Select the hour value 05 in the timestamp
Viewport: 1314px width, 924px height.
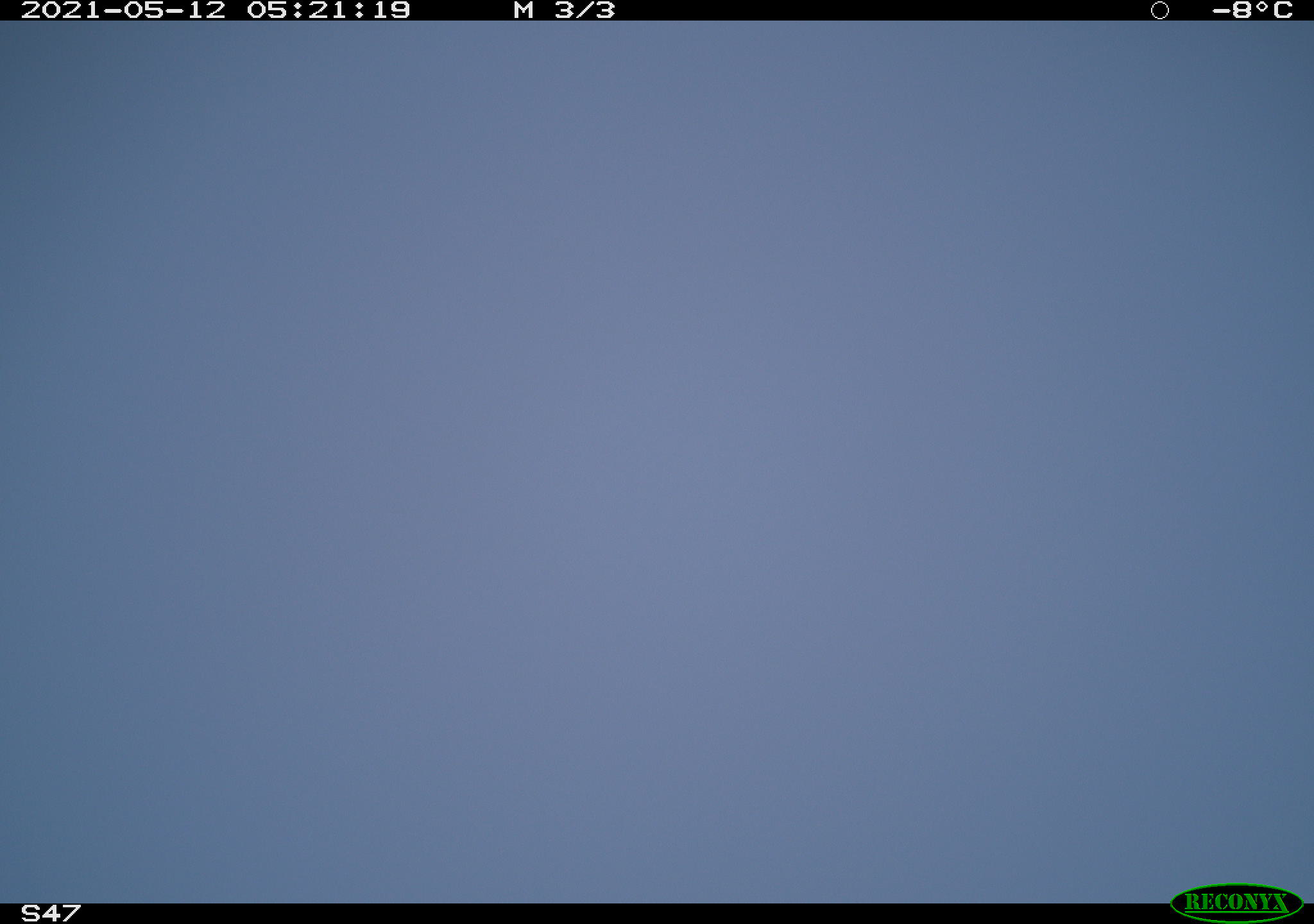coord(267,10)
